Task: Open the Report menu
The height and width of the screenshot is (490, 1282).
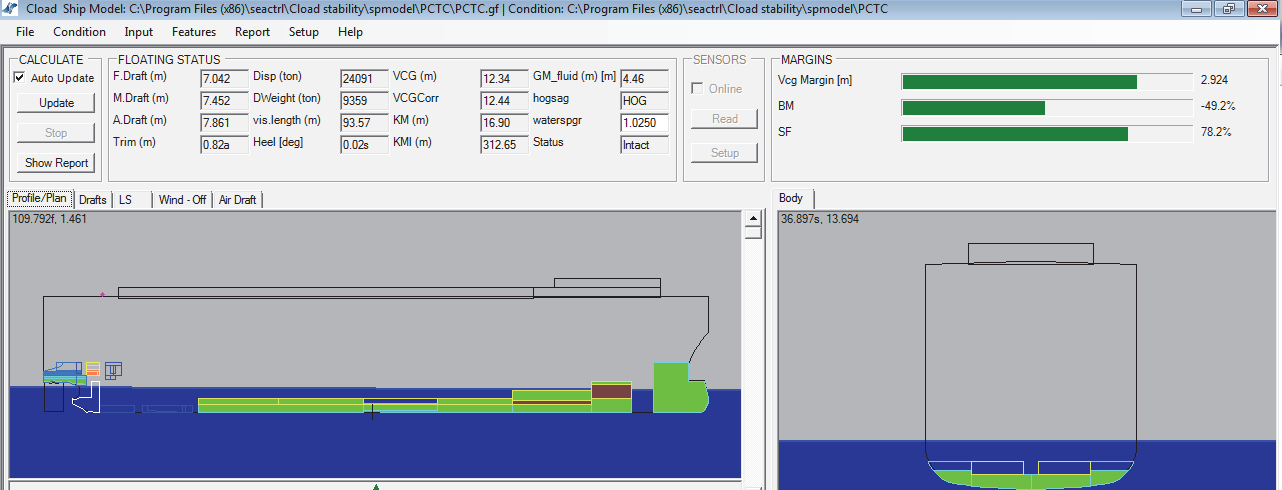Action: [253, 32]
